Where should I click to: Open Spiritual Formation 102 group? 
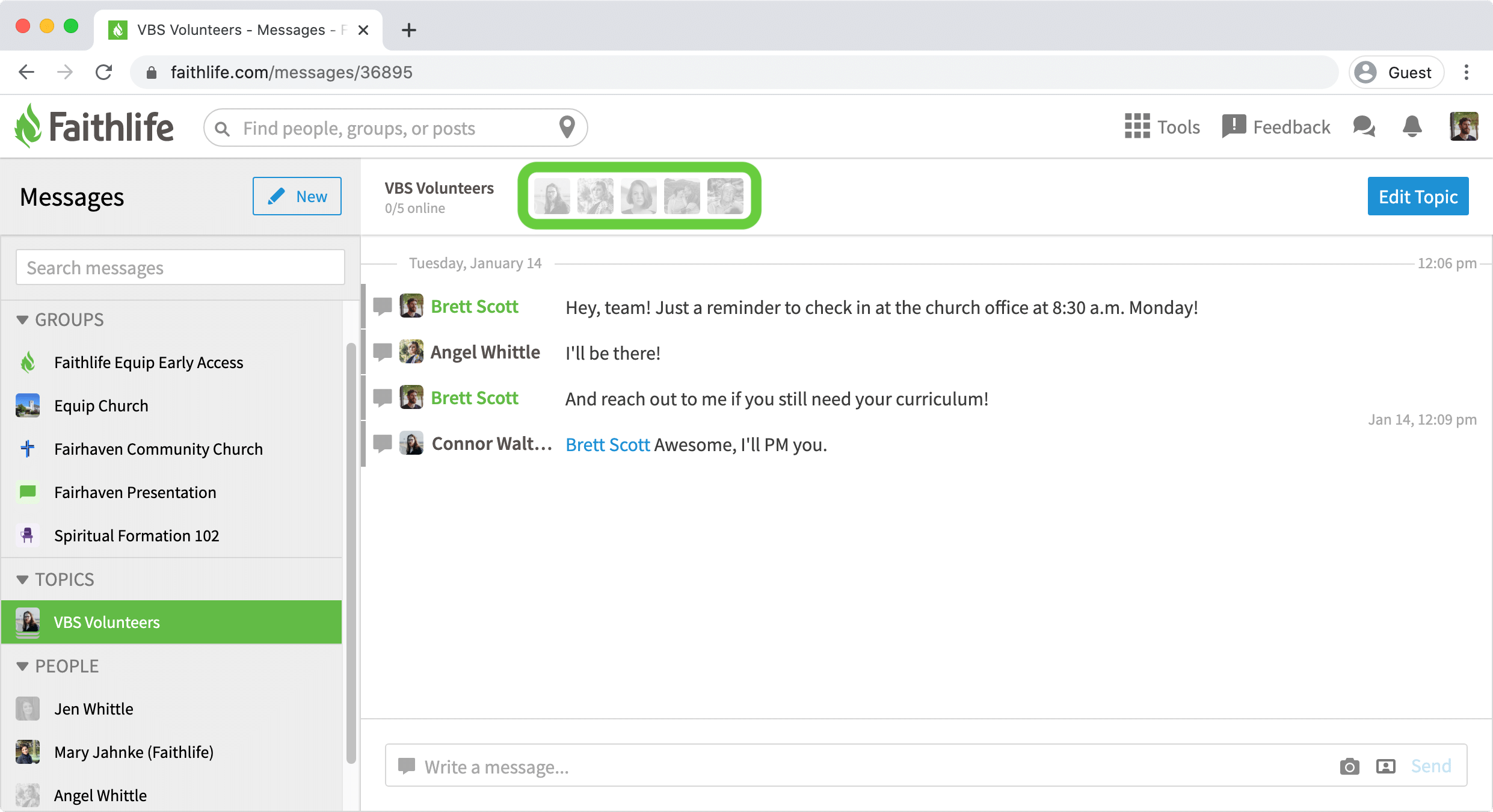coord(171,536)
